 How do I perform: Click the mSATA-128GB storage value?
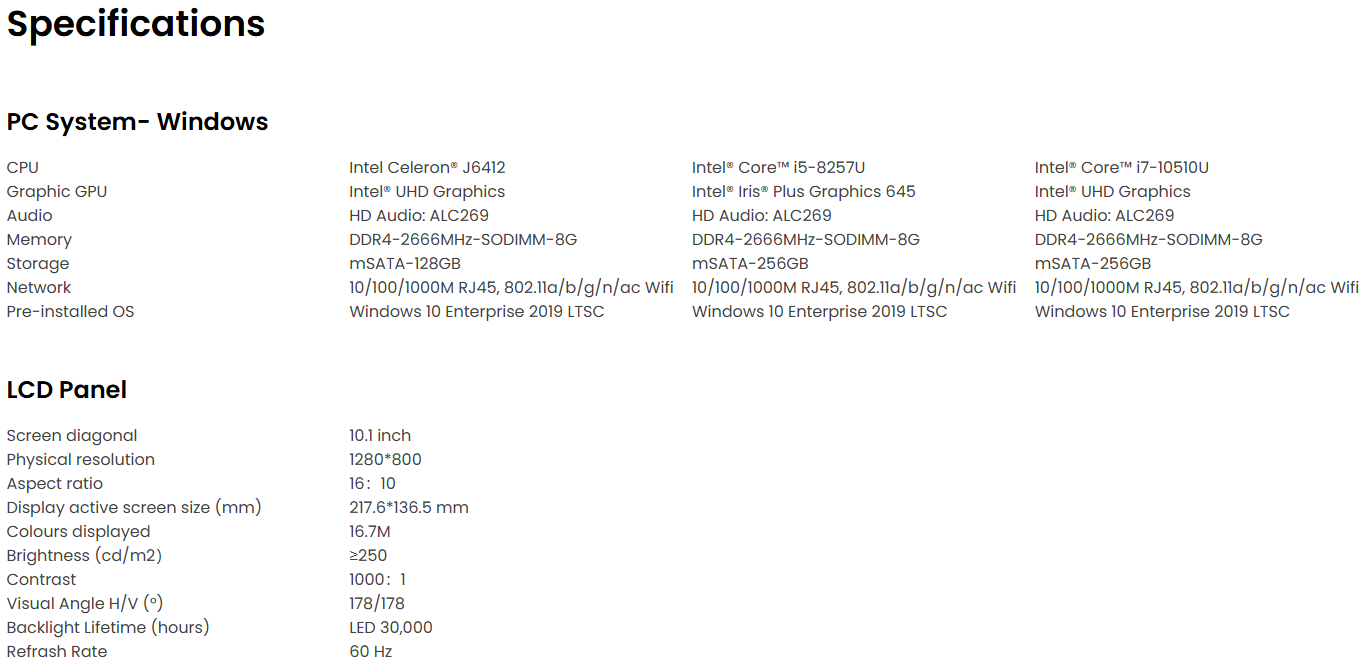click(404, 264)
